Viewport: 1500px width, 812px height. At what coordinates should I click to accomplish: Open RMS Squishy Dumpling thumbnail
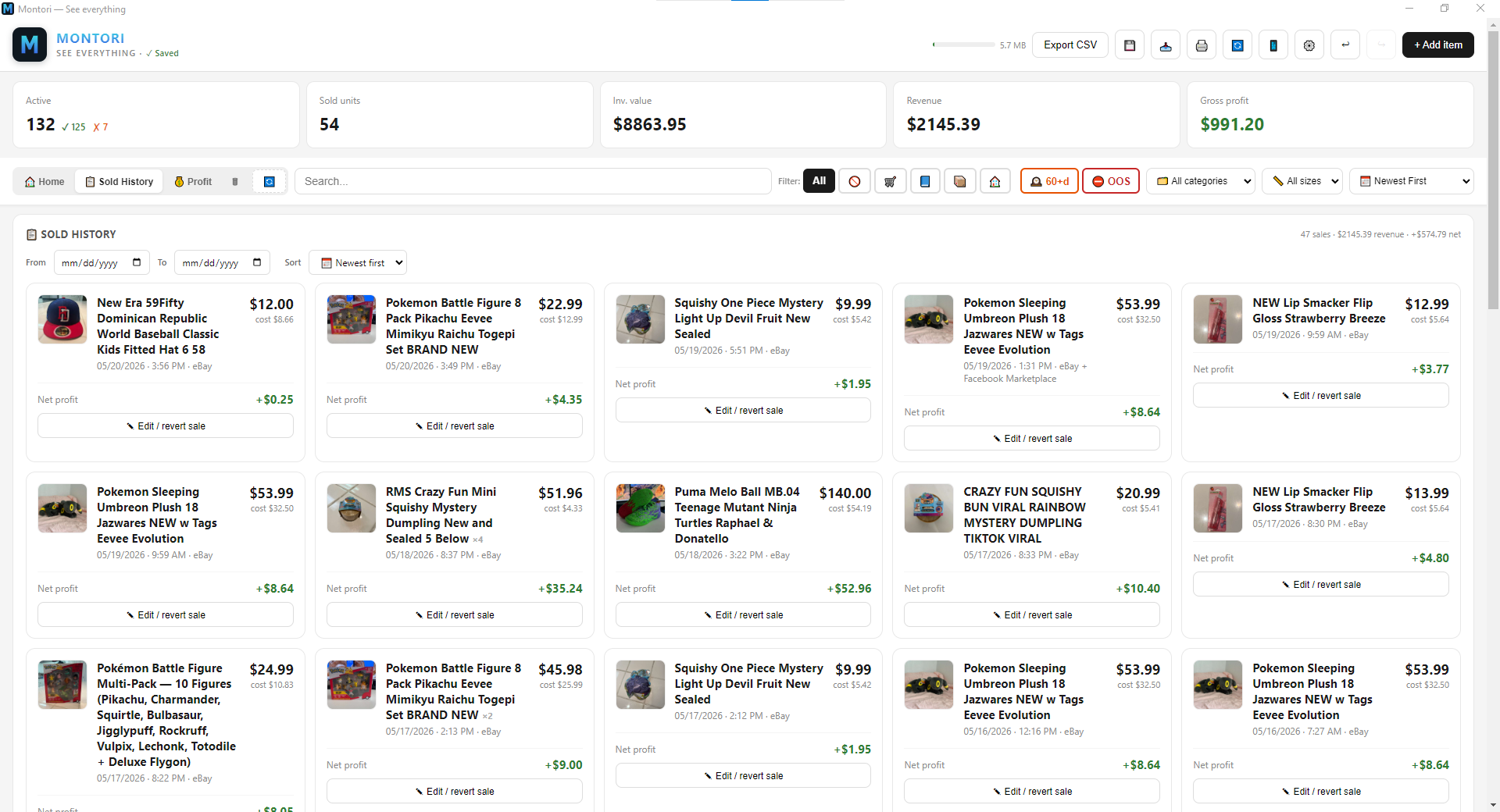click(352, 508)
